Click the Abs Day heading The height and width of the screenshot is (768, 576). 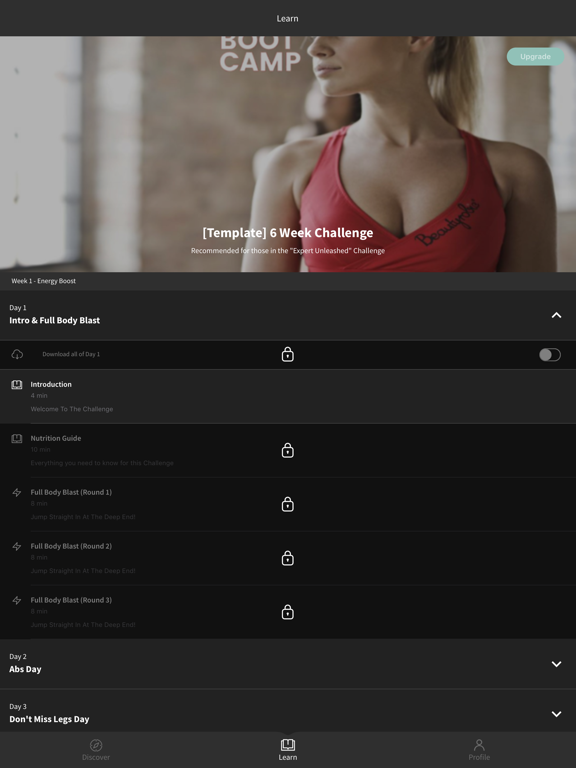click(x=25, y=669)
